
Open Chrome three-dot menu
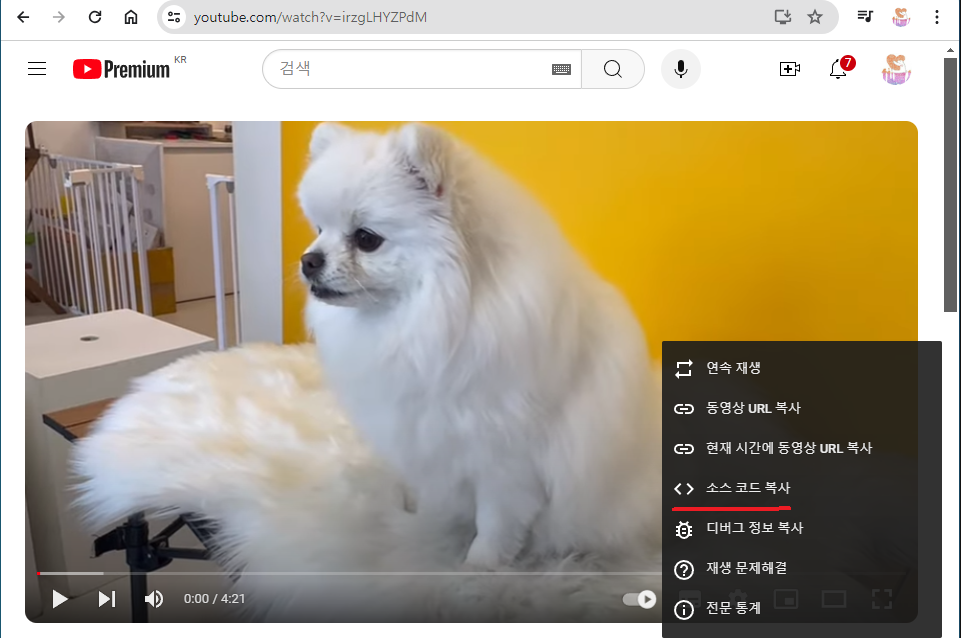[936, 17]
